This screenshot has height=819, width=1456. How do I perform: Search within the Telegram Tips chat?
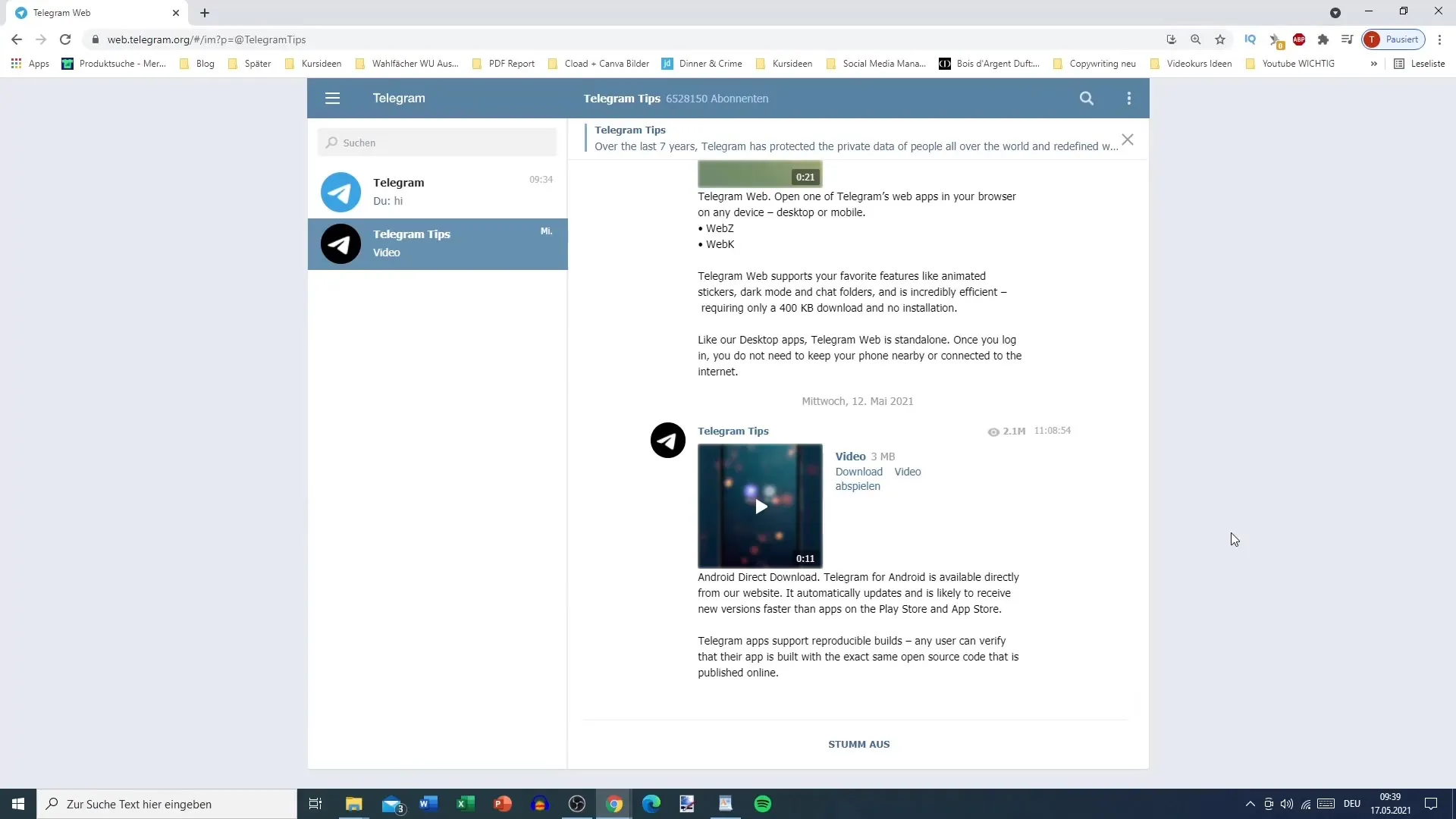coord(1087,99)
